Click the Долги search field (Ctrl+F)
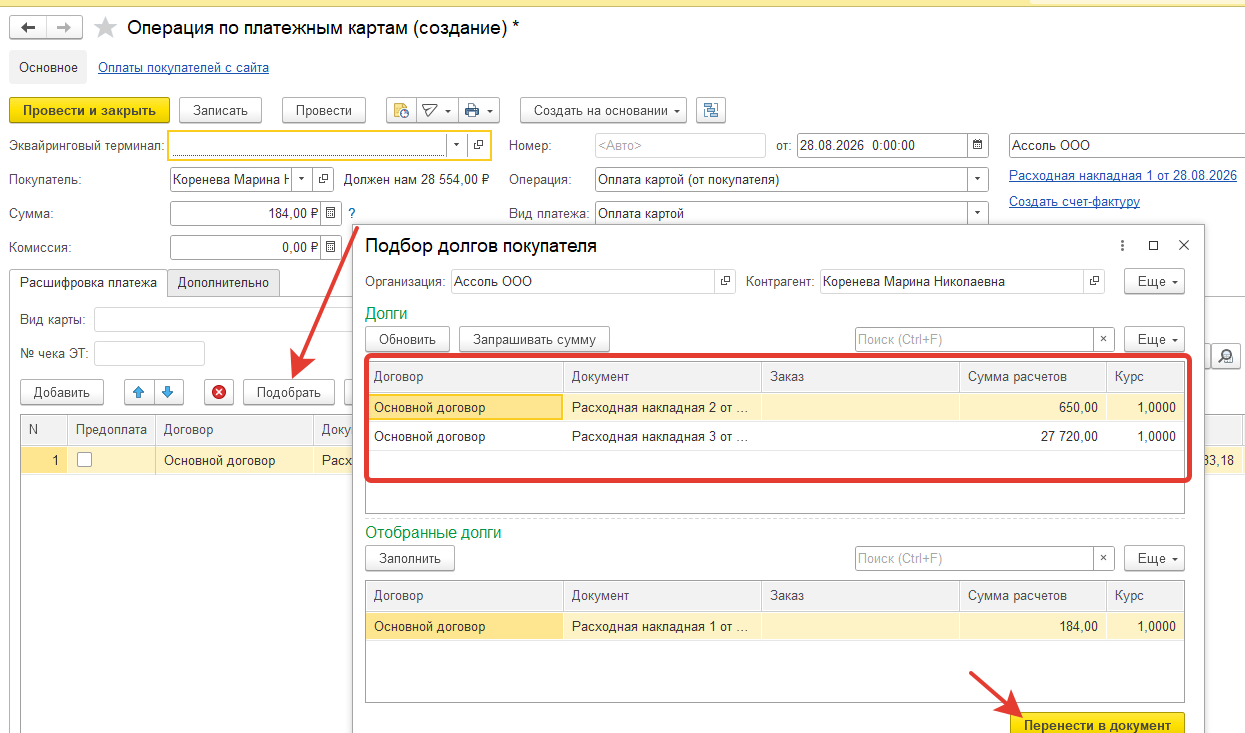The image size is (1245, 733). tap(974, 339)
